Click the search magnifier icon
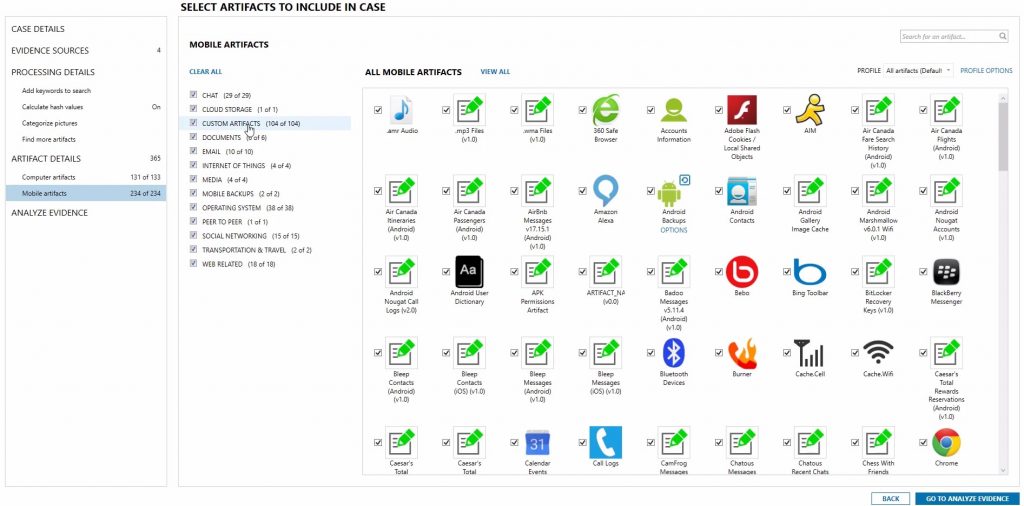Screen dimensions: 1024x506 pos(1002,37)
